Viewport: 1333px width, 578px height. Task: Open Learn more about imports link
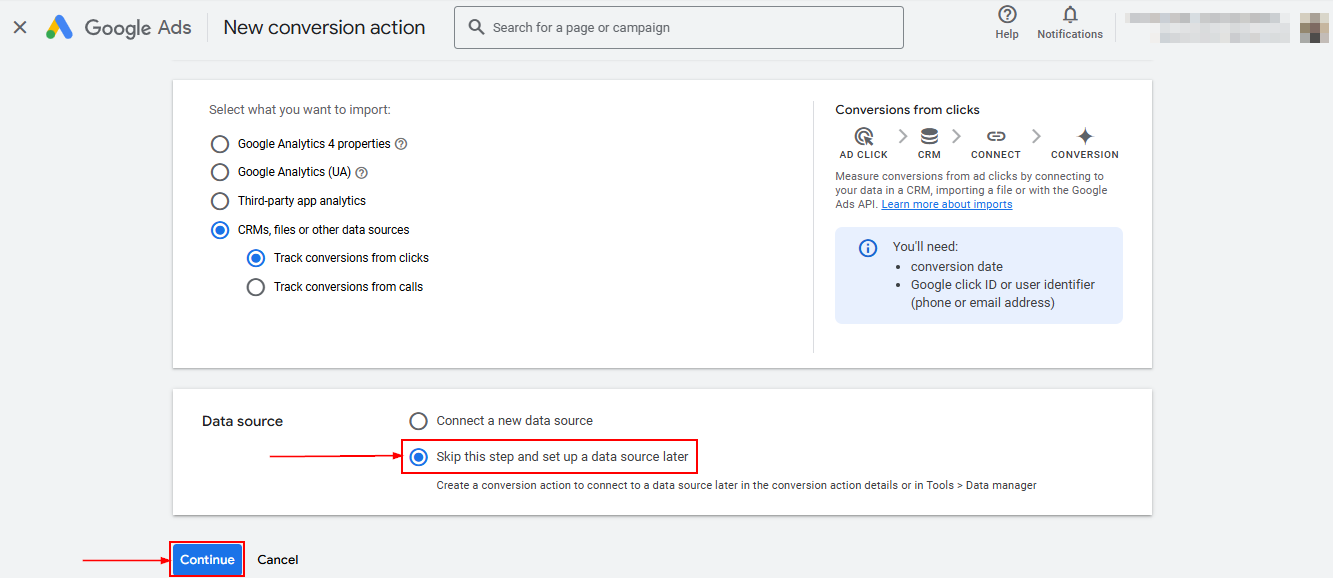(x=946, y=205)
